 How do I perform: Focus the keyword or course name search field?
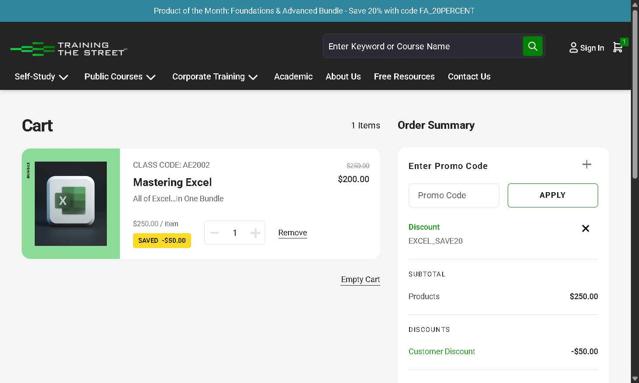click(x=423, y=46)
